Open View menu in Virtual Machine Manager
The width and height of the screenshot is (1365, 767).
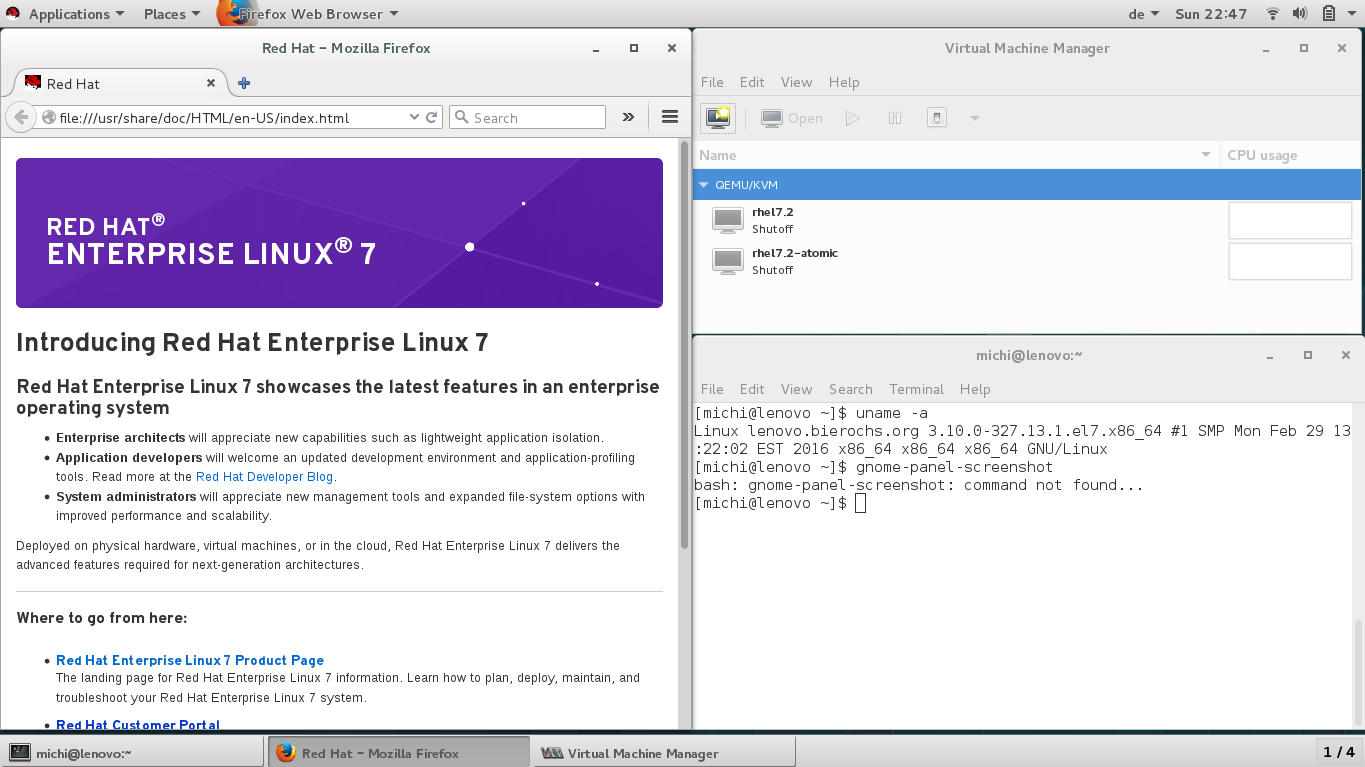(x=797, y=82)
